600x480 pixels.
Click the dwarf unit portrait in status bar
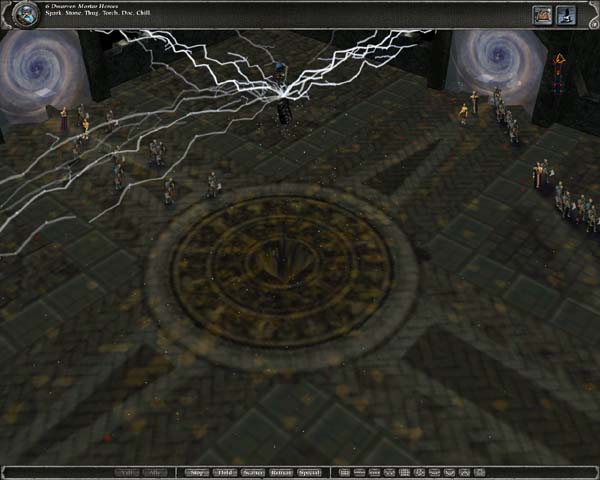click(x=25, y=15)
